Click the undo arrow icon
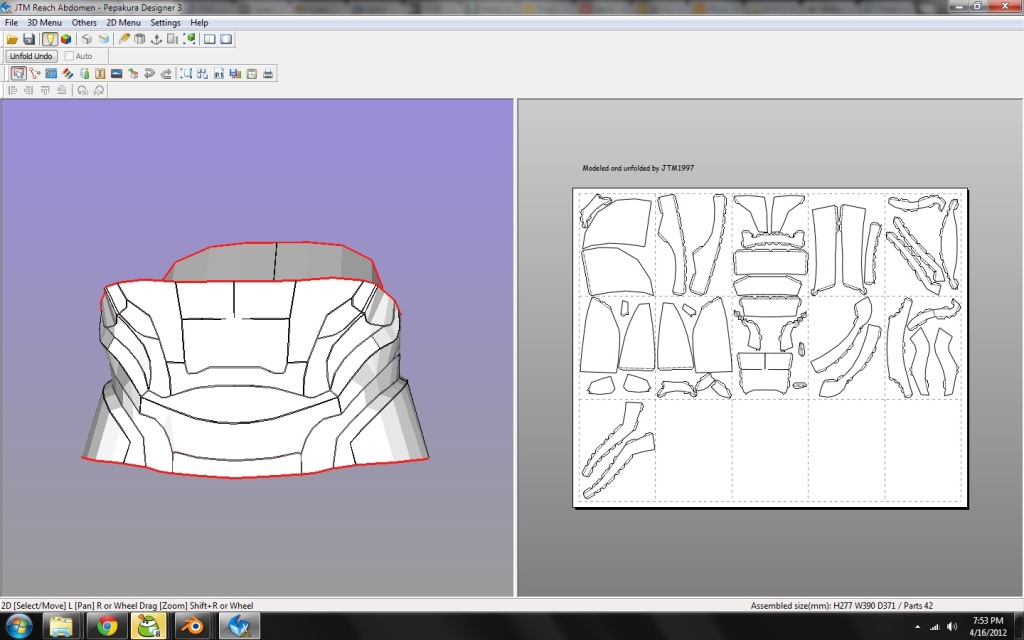 pos(149,73)
